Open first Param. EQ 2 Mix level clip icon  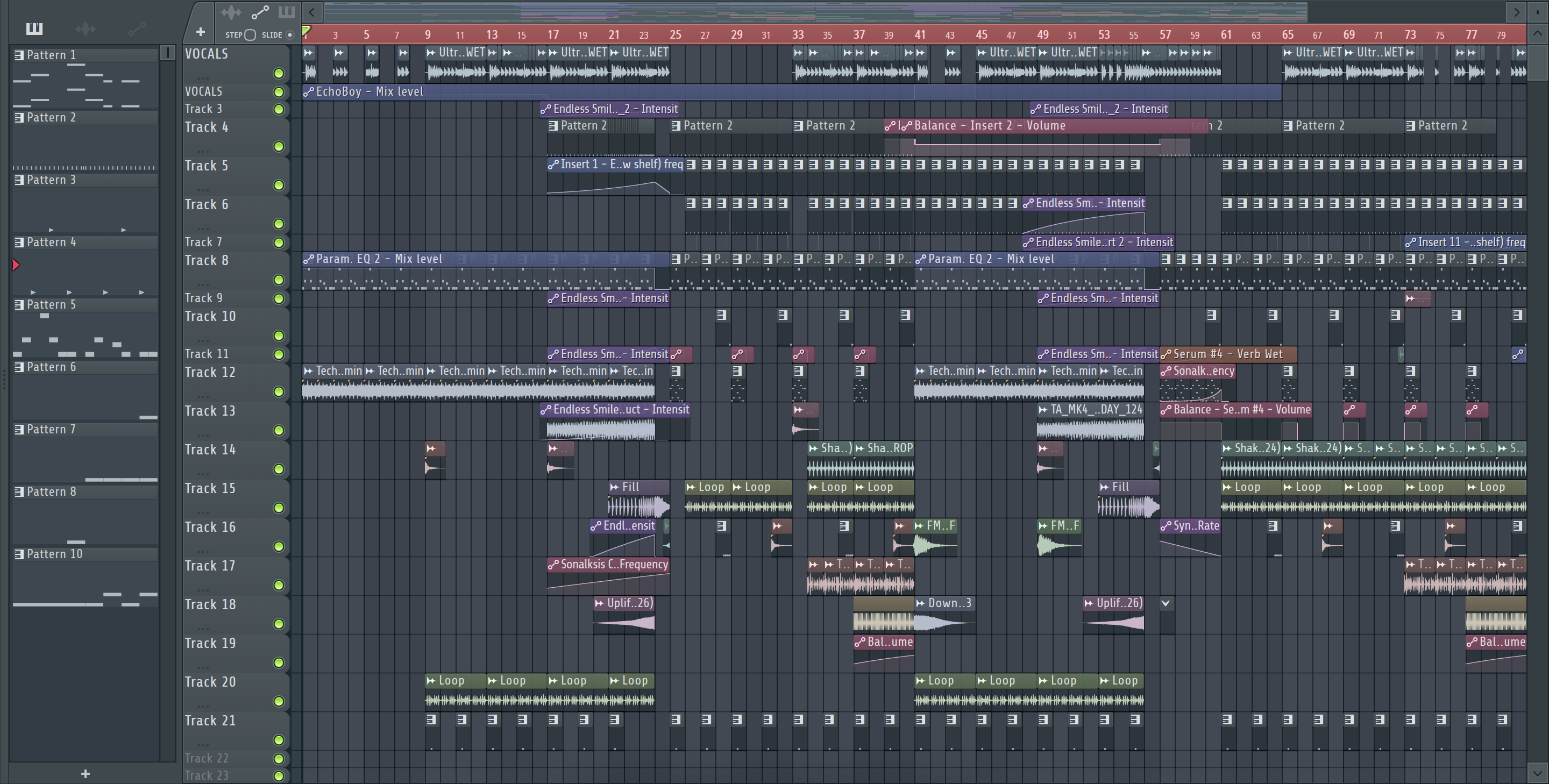coord(309,259)
